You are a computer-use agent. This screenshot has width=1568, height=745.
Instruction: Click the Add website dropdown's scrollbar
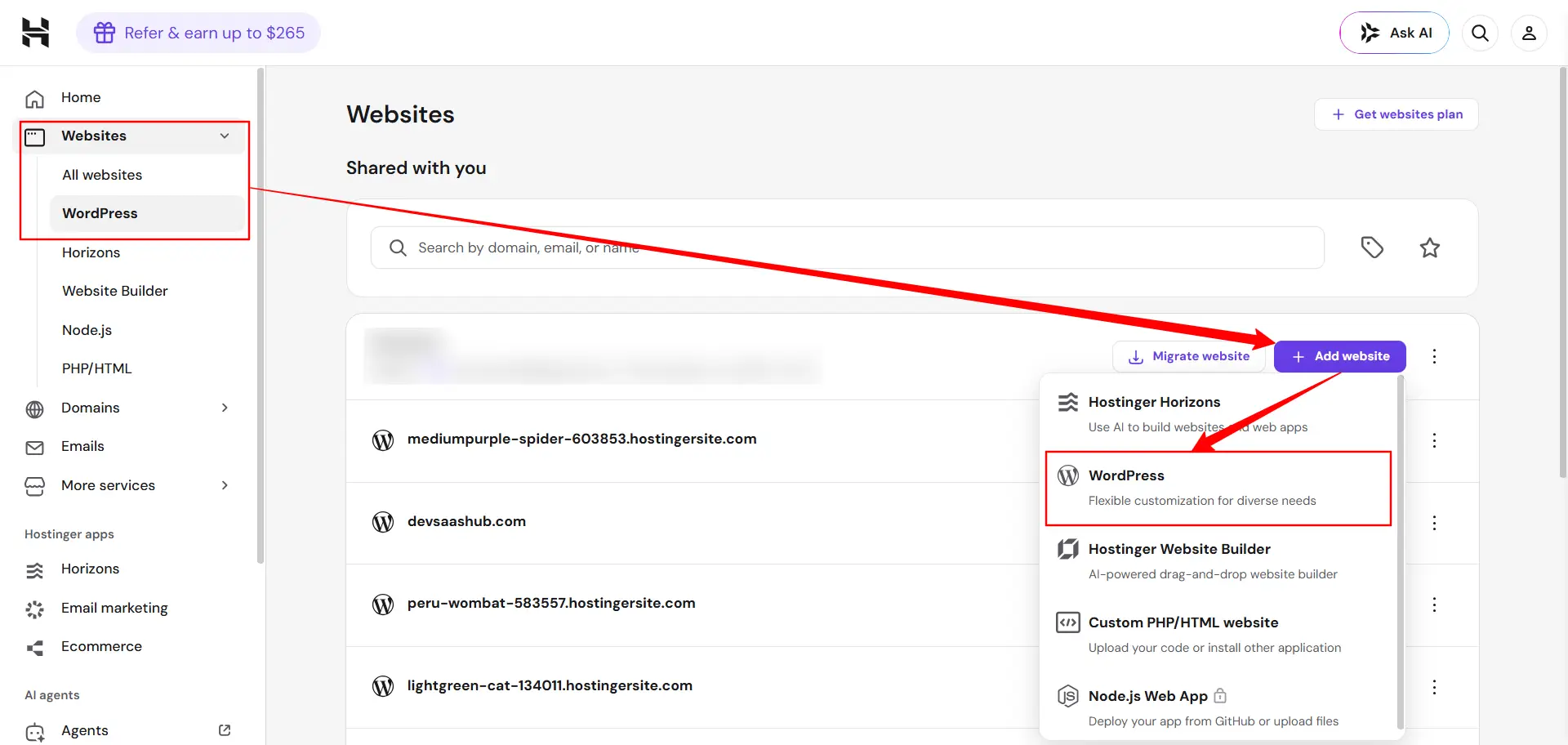click(1401, 551)
